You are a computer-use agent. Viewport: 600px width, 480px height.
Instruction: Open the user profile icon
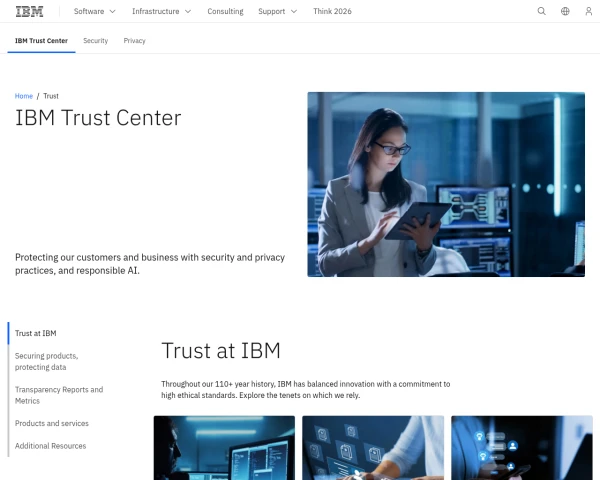click(x=589, y=11)
